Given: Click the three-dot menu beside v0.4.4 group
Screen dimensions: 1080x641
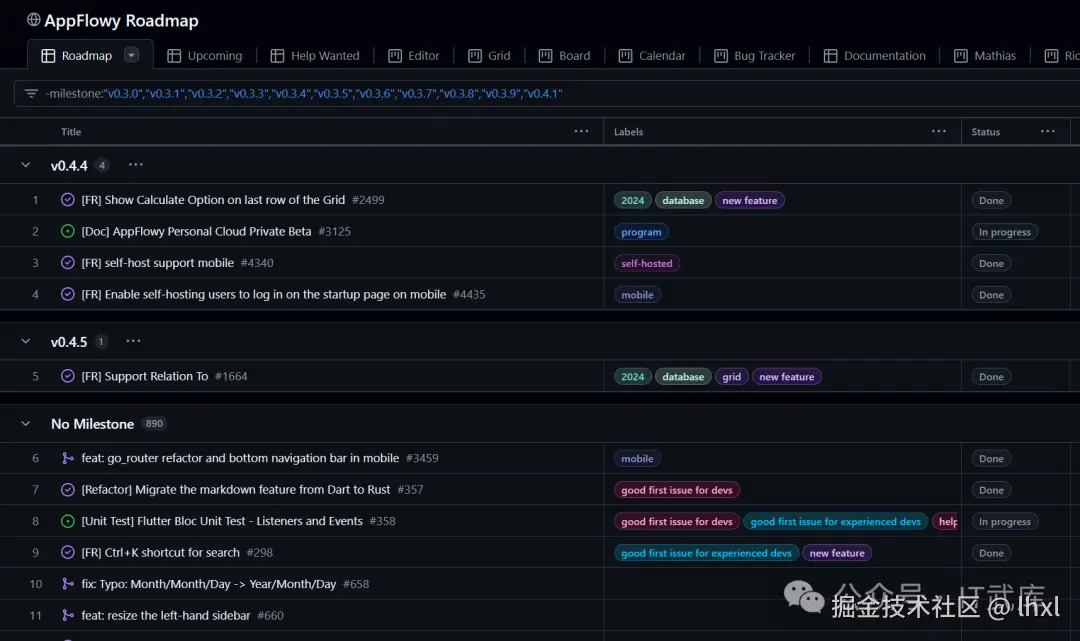Looking at the screenshot, I should tap(135, 165).
